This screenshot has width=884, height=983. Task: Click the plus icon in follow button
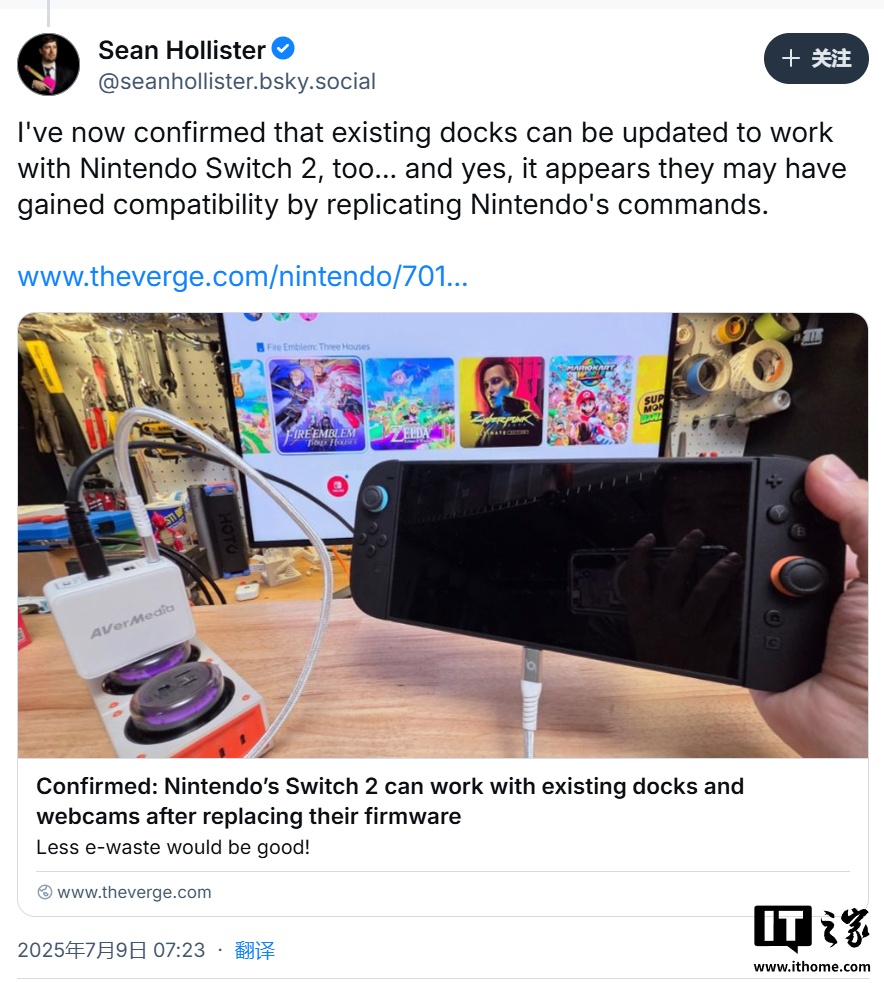[x=791, y=58]
